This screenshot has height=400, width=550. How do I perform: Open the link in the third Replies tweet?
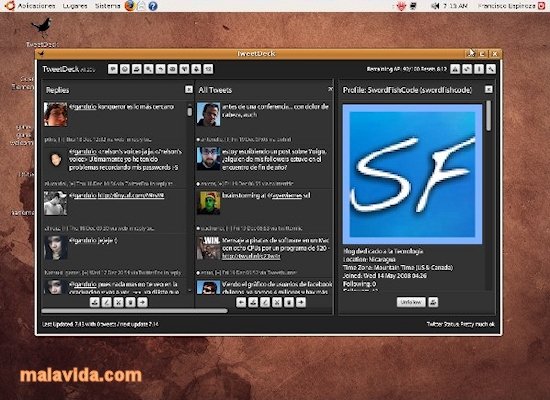[x=131, y=195]
